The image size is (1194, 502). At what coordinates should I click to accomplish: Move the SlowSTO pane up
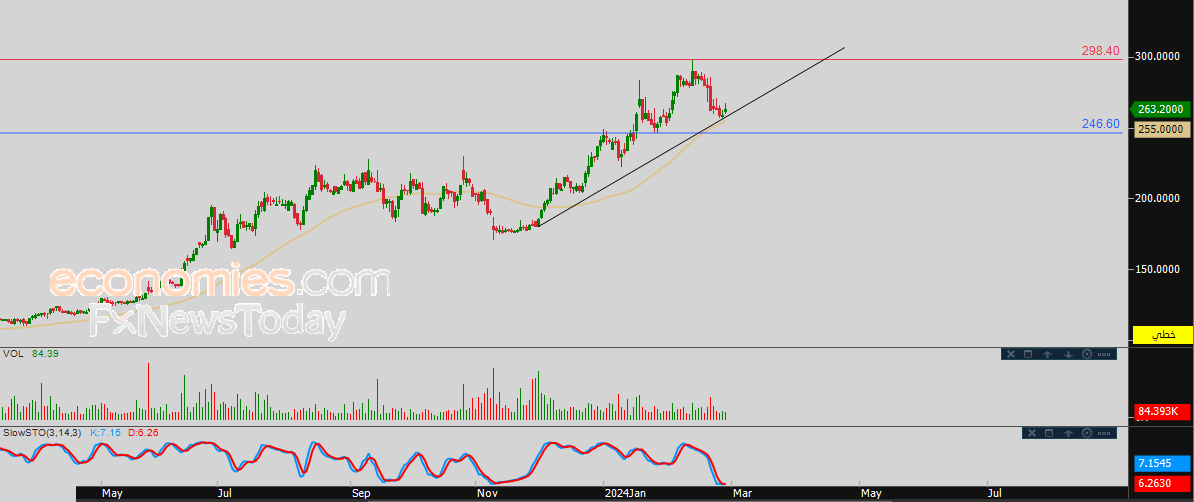[1068, 433]
